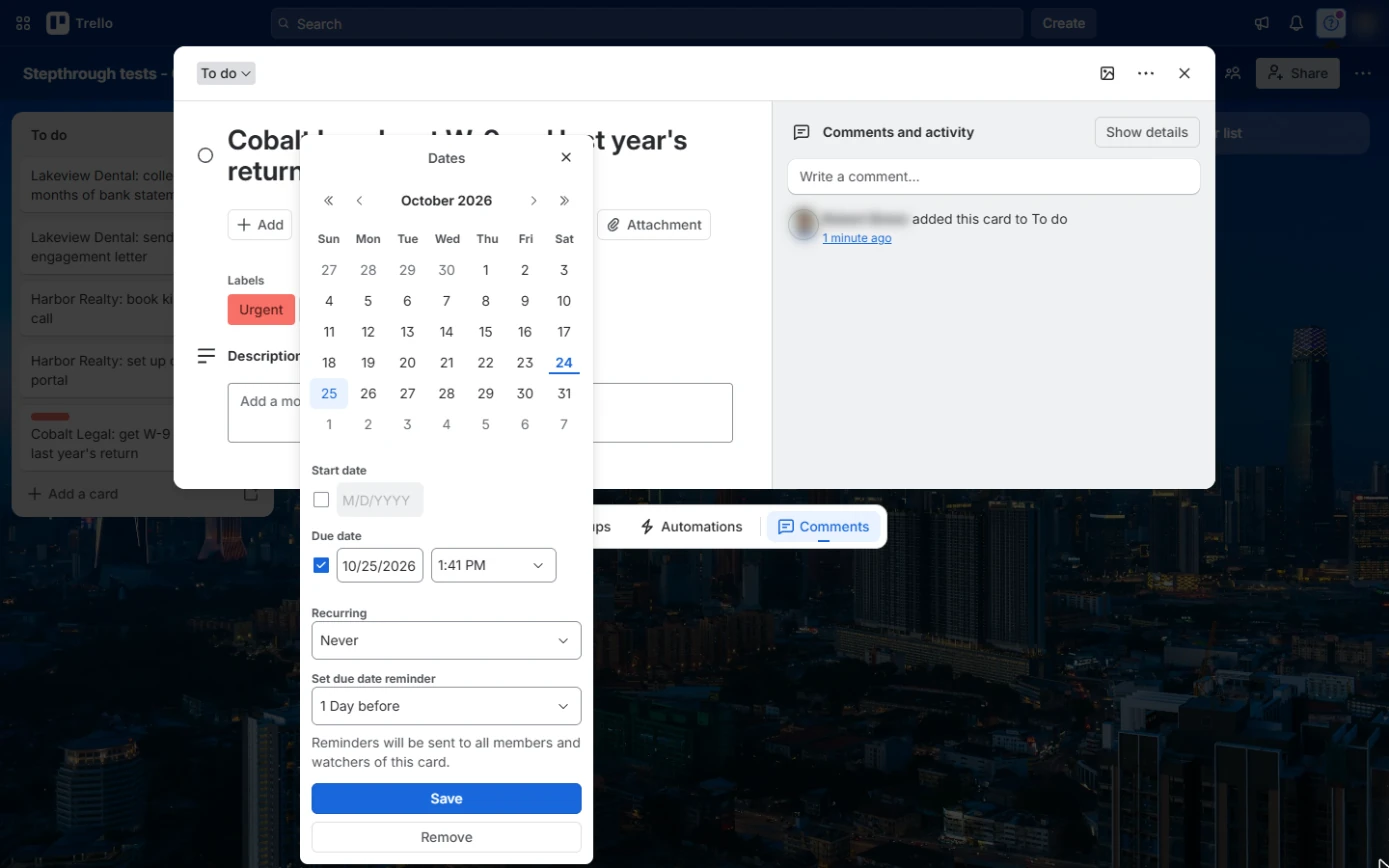Click the Automations lightning button
This screenshot has height=868, width=1389.
(x=691, y=527)
